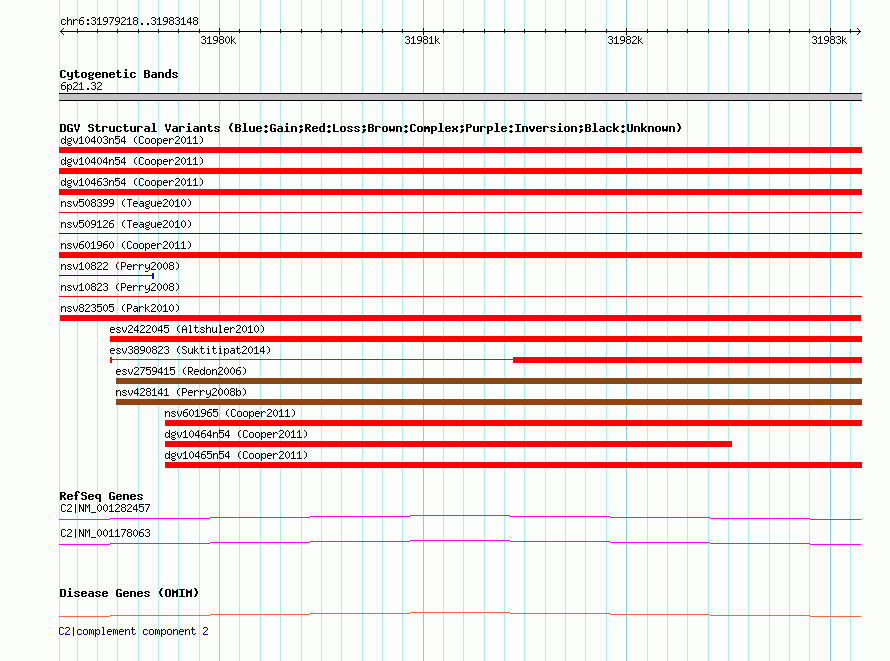Viewport: 890px width, 661px height.
Task: Click the short blue nsv10822 (Perry2008) bar
Action: coord(107,276)
